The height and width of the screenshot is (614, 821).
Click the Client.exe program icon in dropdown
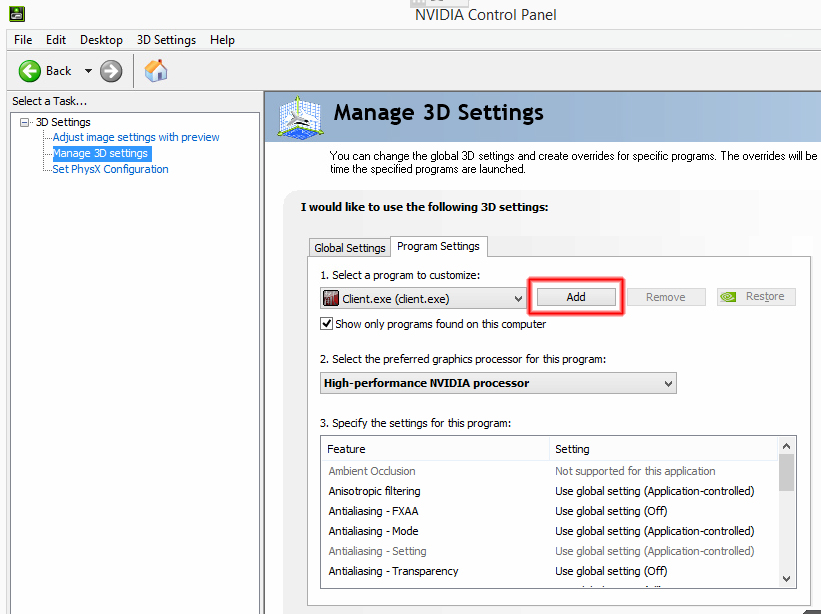coord(331,298)
